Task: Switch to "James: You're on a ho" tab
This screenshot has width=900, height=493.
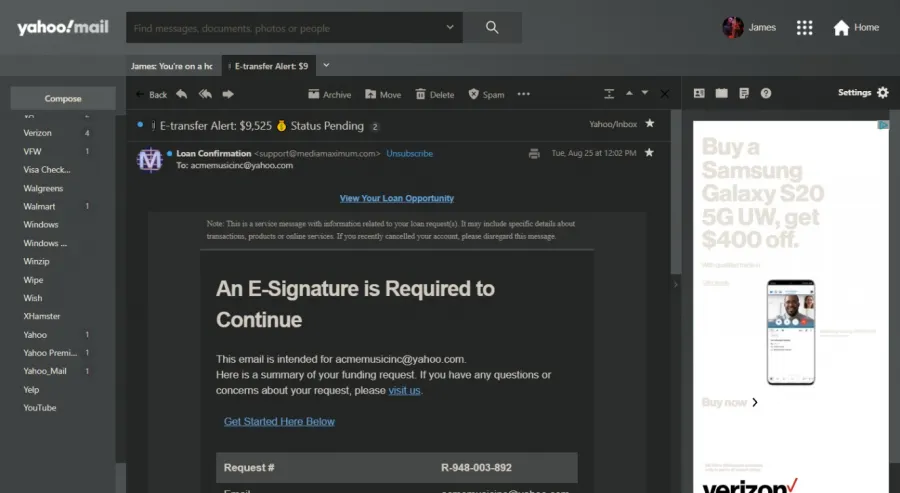Action: (173, 66)
